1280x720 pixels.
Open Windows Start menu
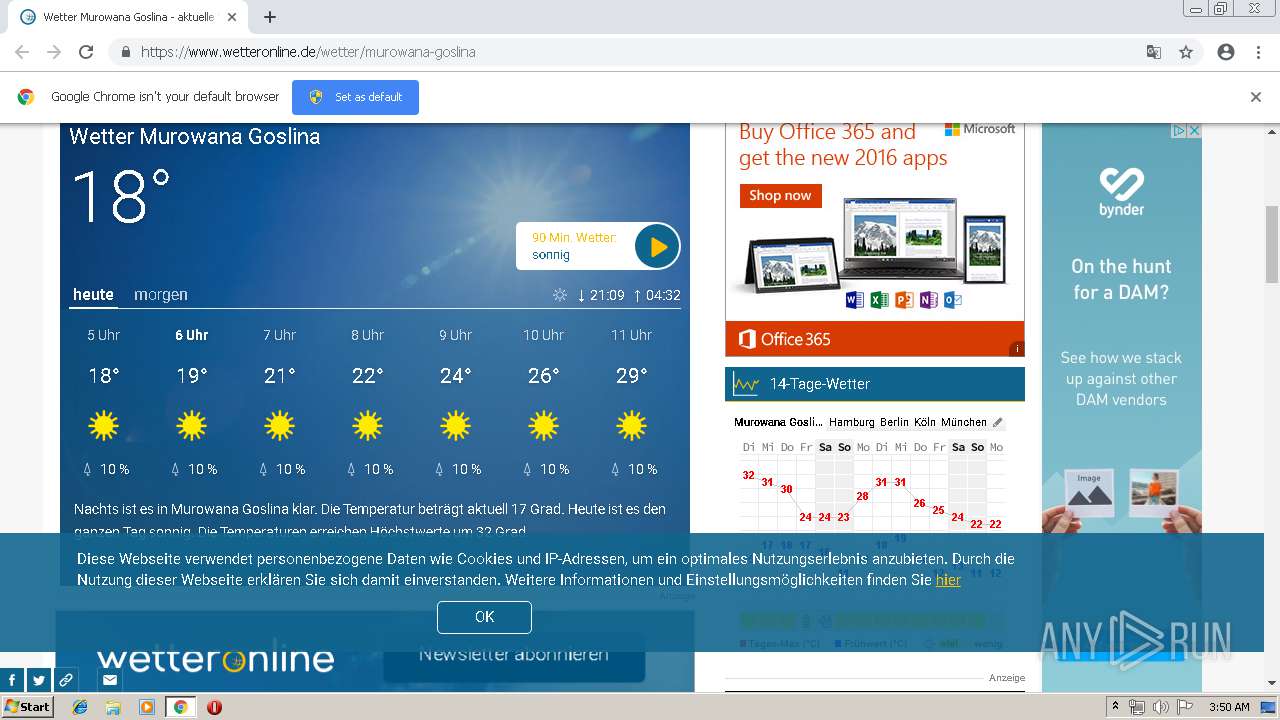(x=27, y=707)
